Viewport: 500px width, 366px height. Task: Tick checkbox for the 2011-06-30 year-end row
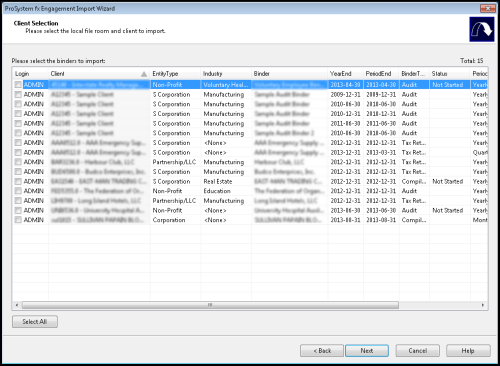point(18,123)
